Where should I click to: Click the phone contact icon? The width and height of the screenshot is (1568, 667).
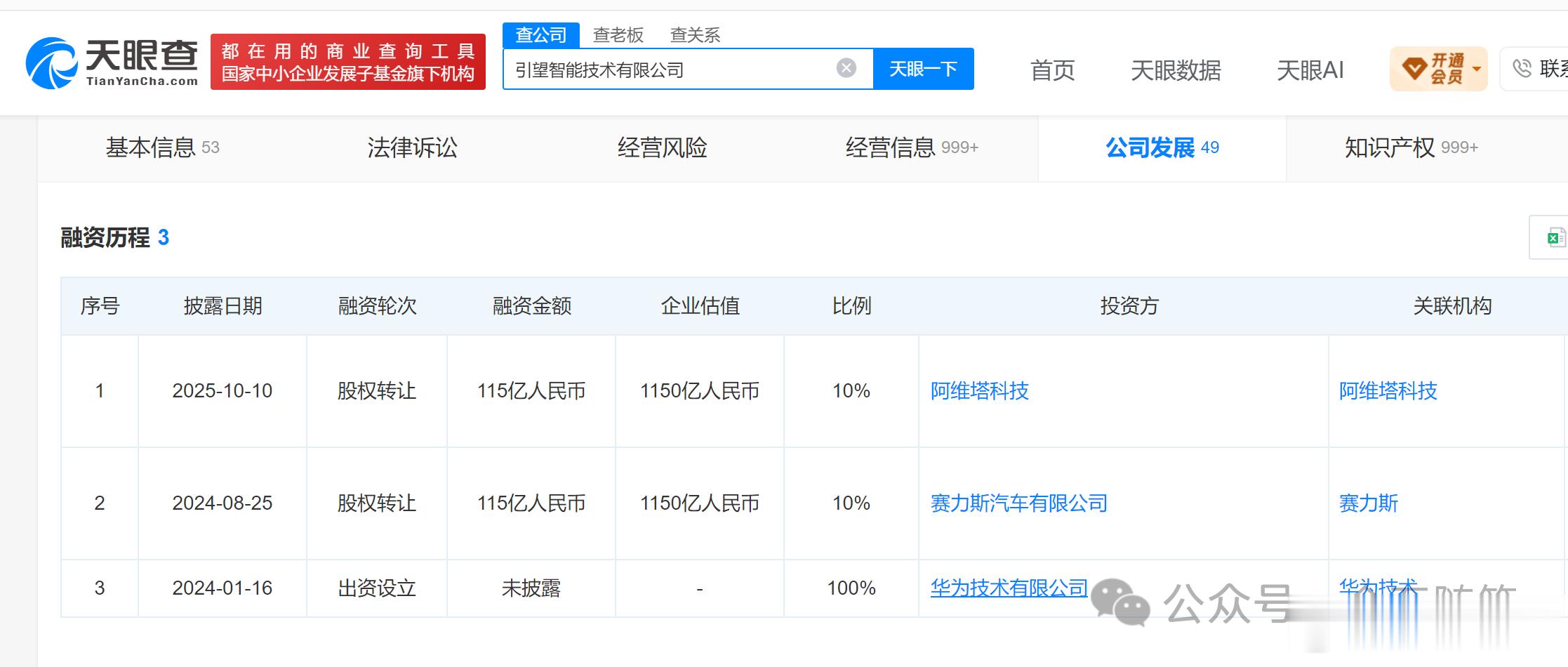[1522, 68]
